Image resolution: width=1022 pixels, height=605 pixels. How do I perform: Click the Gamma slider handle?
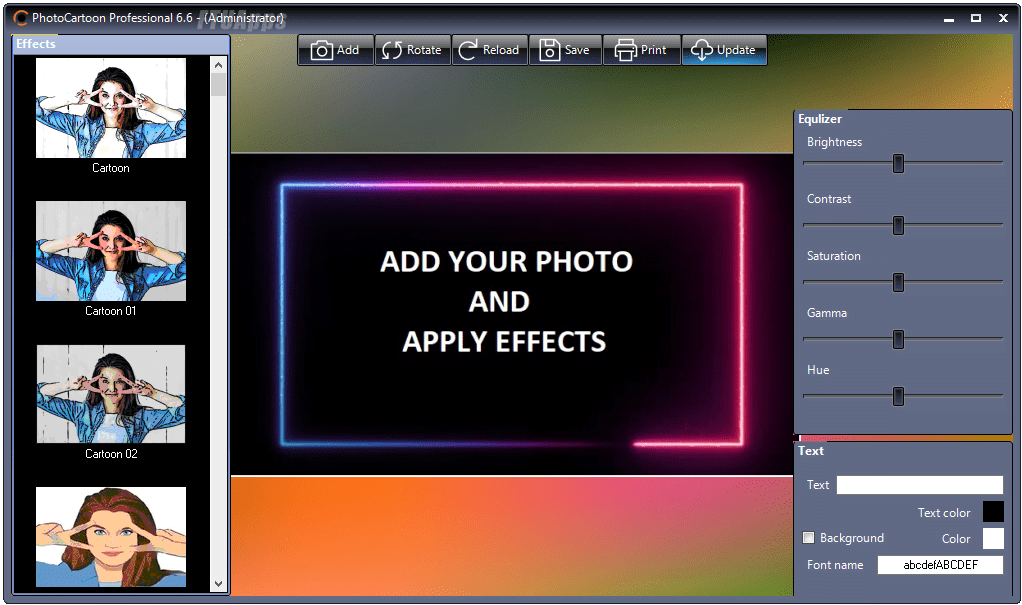point(898,339)
